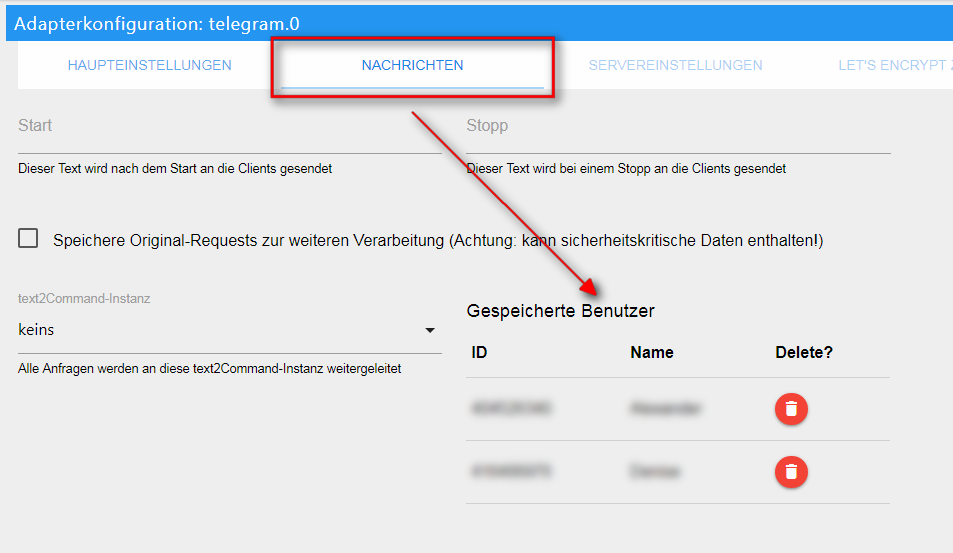Image resolution: width=953 pixels, height=553 pixels.
Task: Focus the Start message input field
Action: [230, 131]
